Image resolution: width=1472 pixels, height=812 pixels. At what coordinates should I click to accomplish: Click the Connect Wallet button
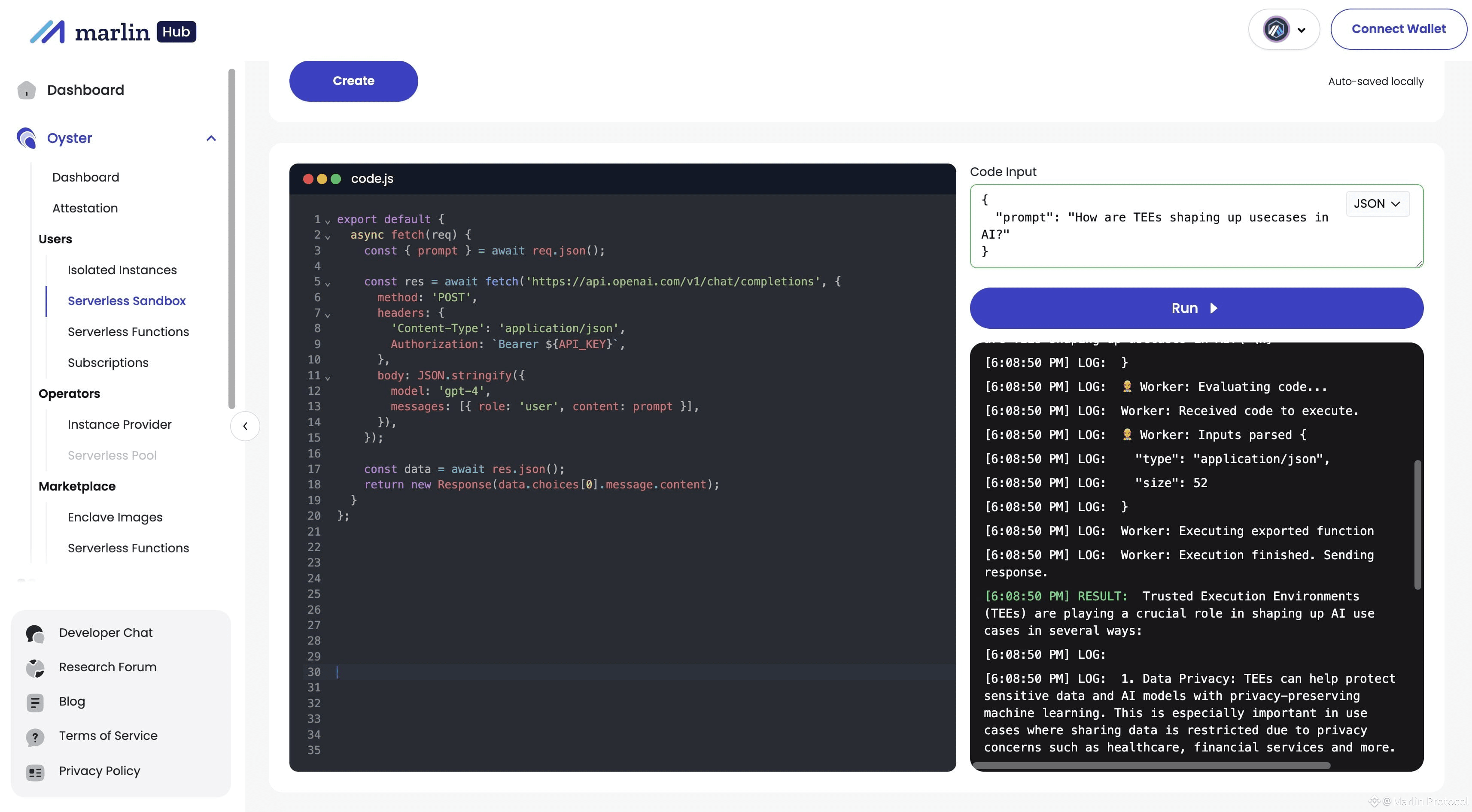coord(1398,29)
